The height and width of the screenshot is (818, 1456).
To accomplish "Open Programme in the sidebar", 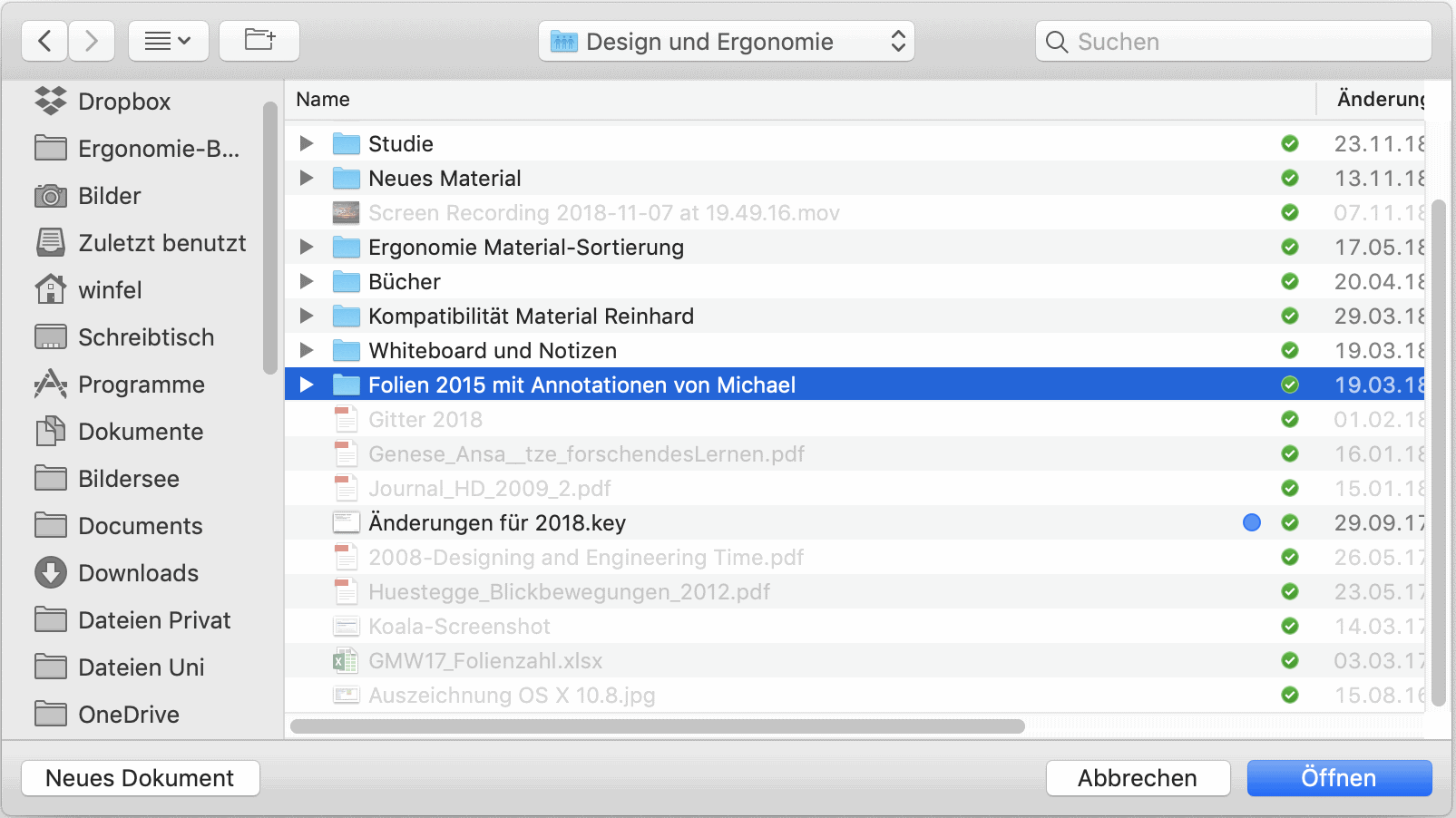I will pos(141,385).
